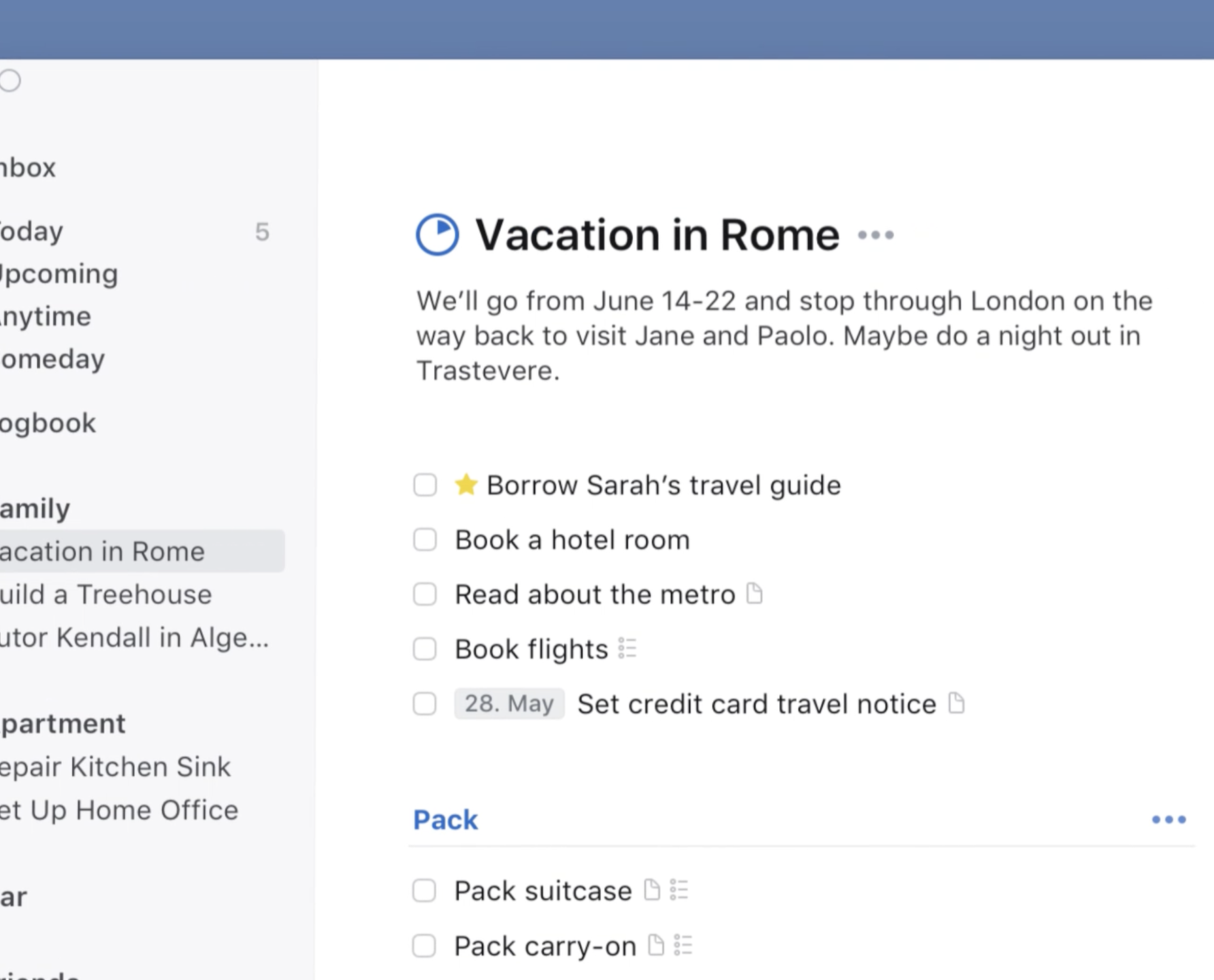The width and height of the screenshot is (1214, 980).
Task: Click the star on Borrow Sarah's travel guide
Action: (x=466, y=485)
